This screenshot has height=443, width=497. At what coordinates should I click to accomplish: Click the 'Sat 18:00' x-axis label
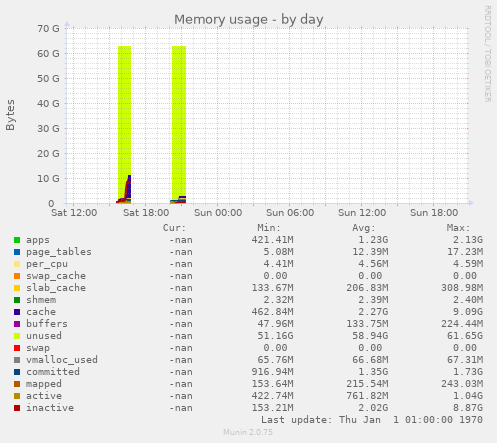(x=146, y=213)
